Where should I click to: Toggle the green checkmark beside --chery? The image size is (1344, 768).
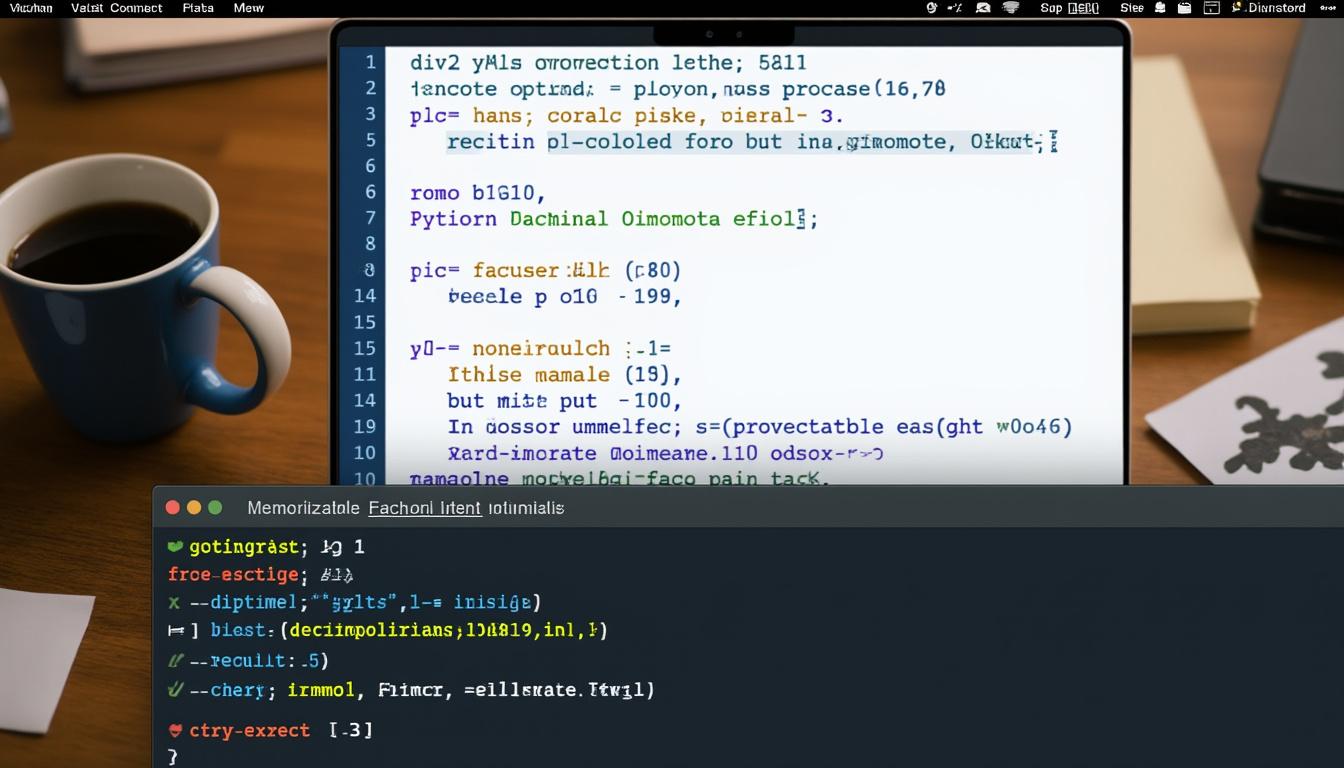[174, 689]
